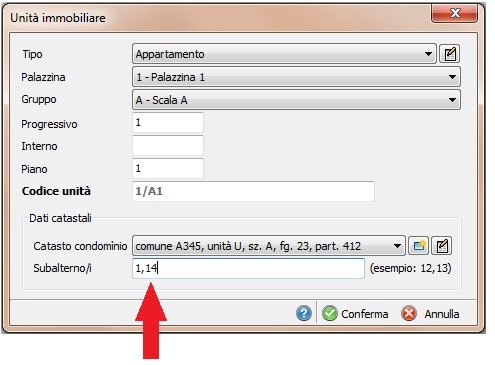Click the hint text "(esempio: 12,13)"
Viewport: 495px width, 365px height.
click(410, 268)
